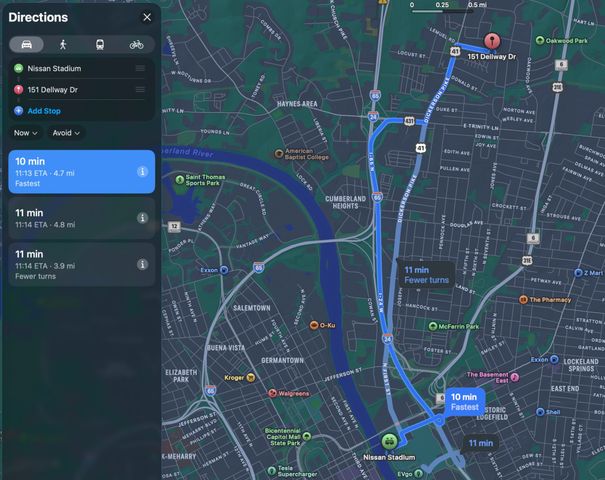Switch to public transit directions
This screenshot has height=480, width=605.
100,44
